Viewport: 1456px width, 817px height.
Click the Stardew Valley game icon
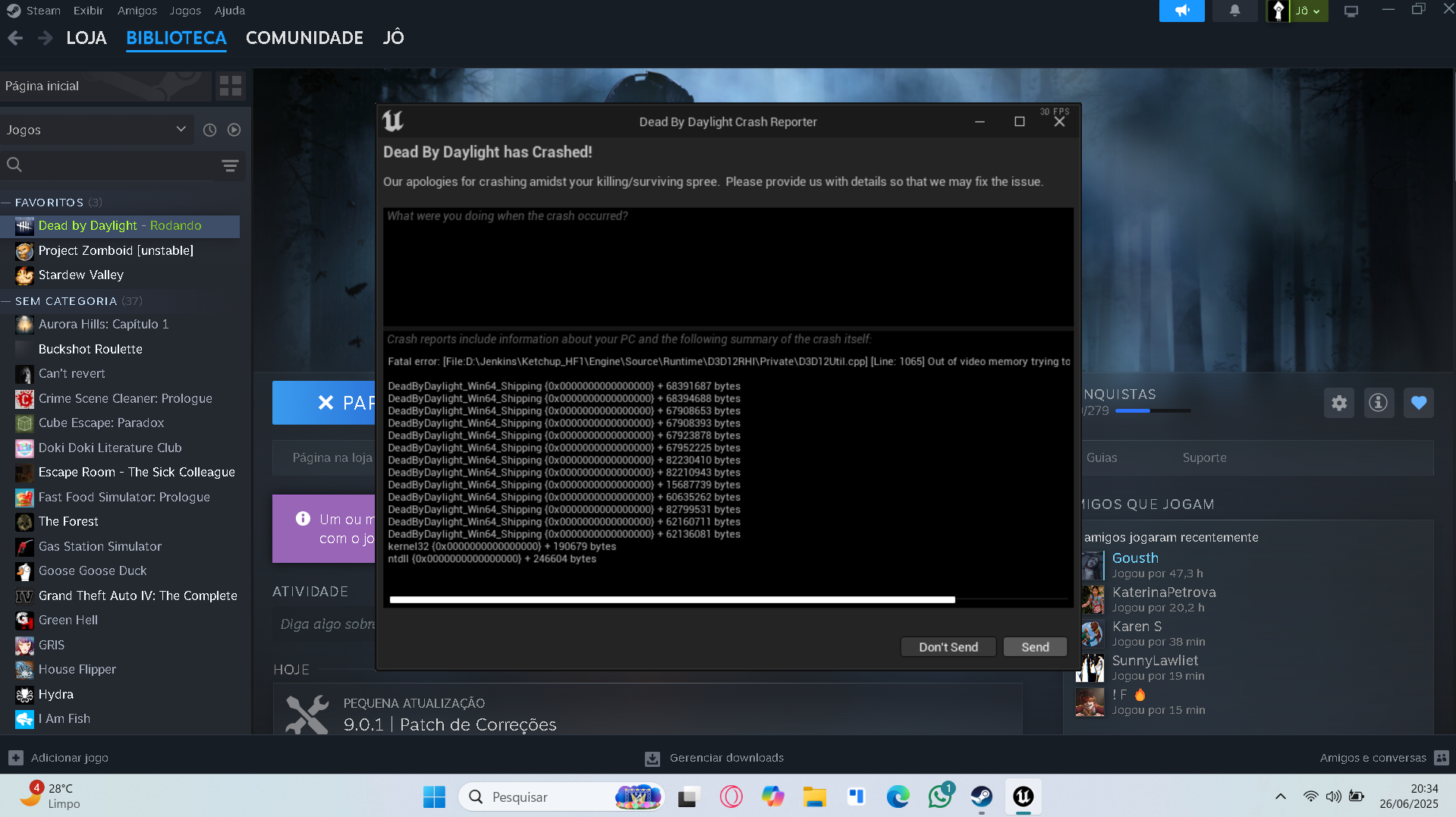24,275
